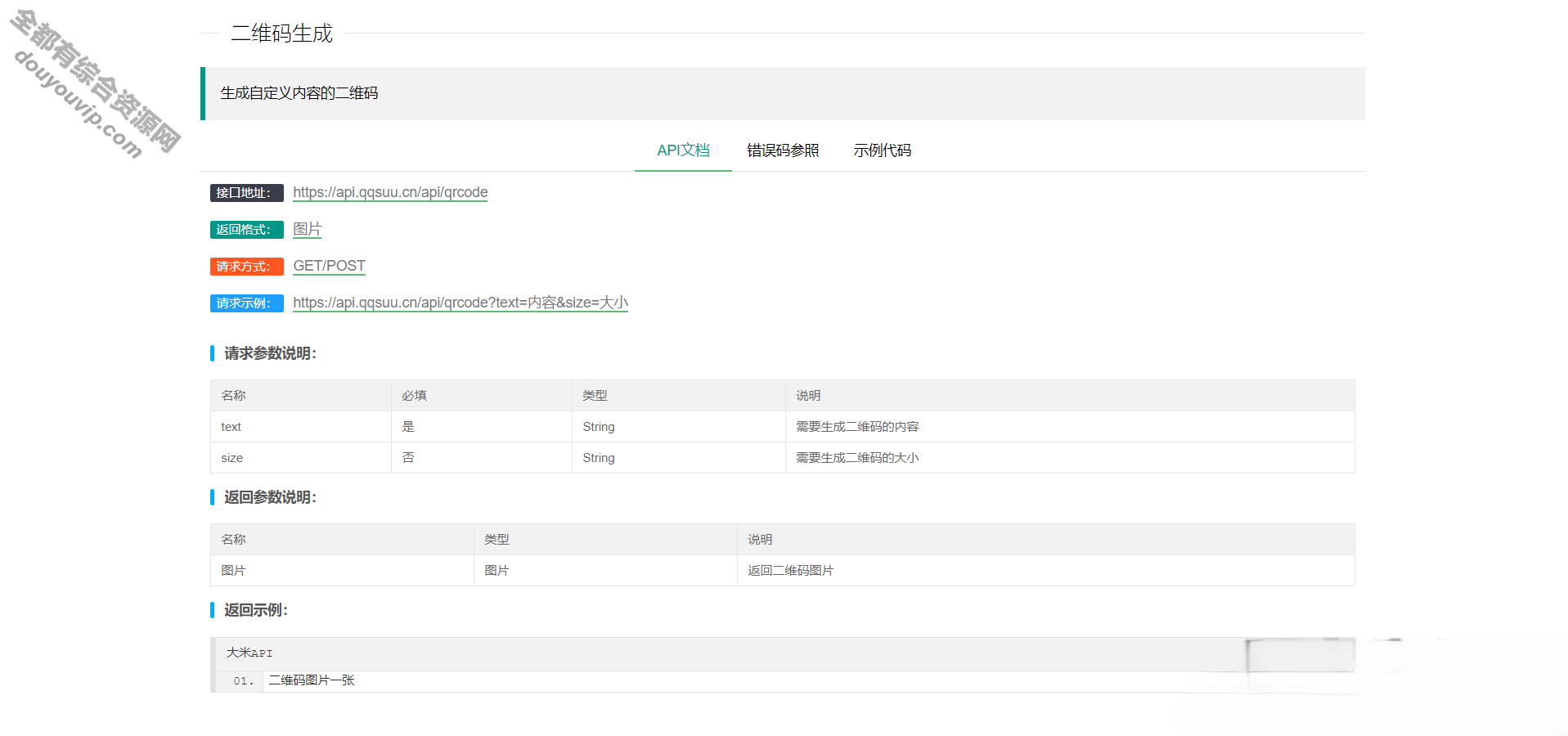The width and height of the screenshot is (1568, 736).
Task: Open the 示例代码 tab
Action: click(x=882, y=150)
